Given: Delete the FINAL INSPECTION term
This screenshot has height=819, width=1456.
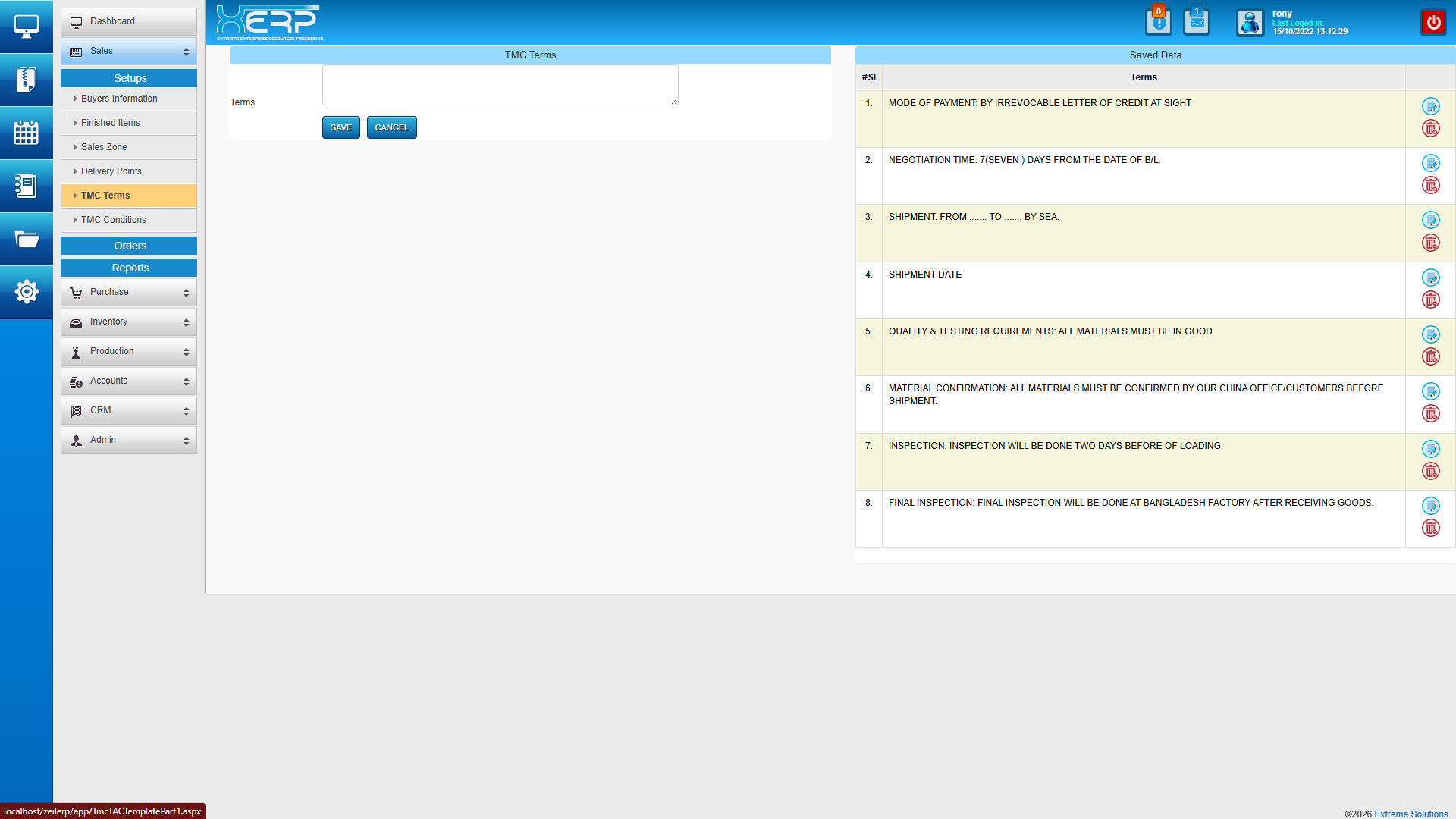Looking at the screenshot, I should coord(1430,529).
